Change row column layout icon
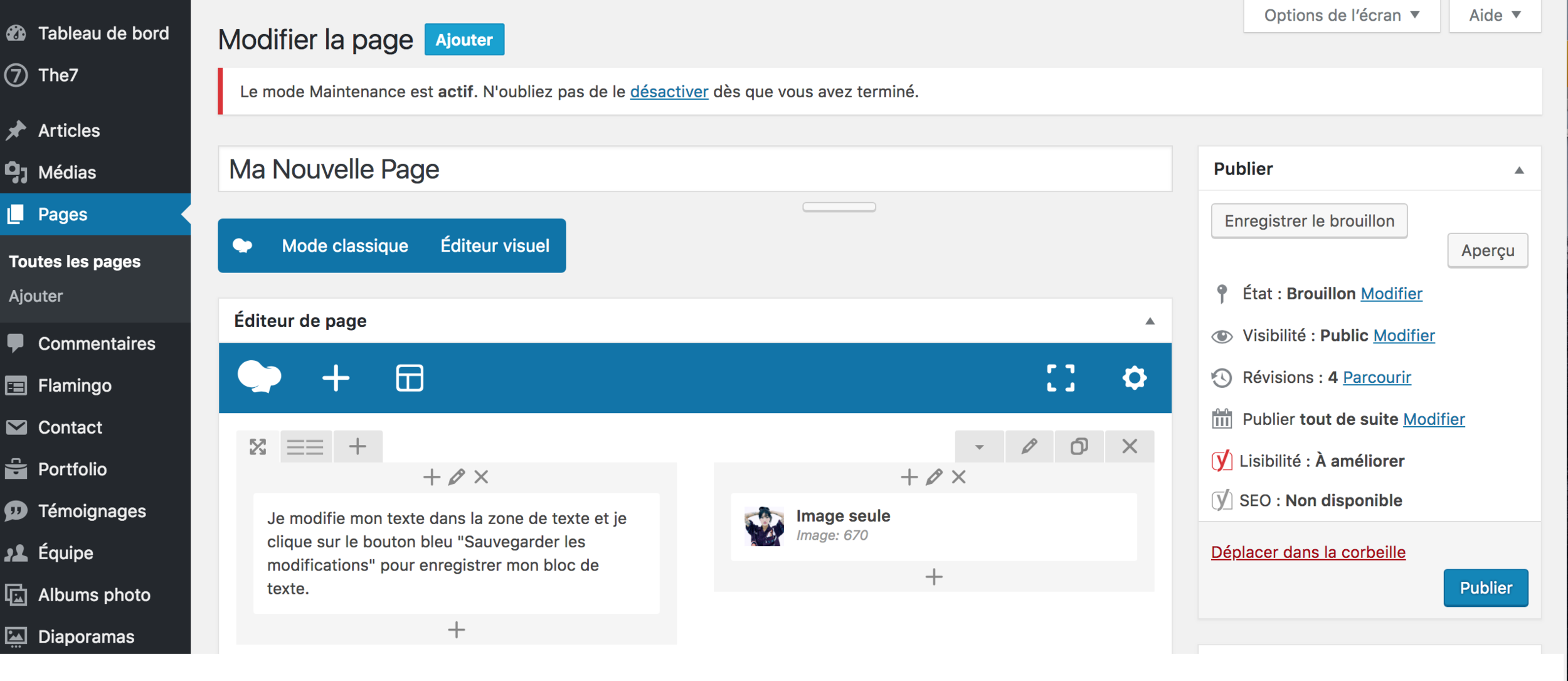Screen dimensions: 1568x681 pos(305,447)
